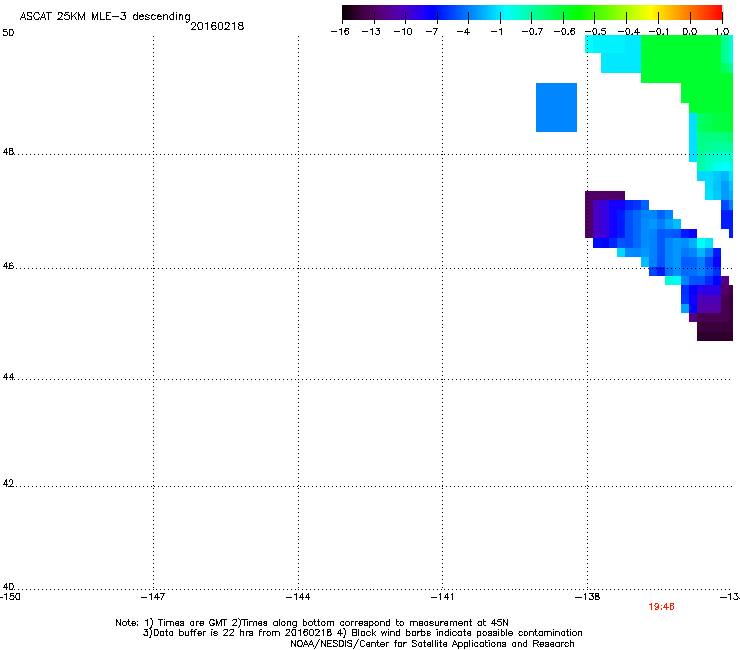Click the yellow section of the color scale bar
Screen dimensions: 740x650
[x=651, y=12]
